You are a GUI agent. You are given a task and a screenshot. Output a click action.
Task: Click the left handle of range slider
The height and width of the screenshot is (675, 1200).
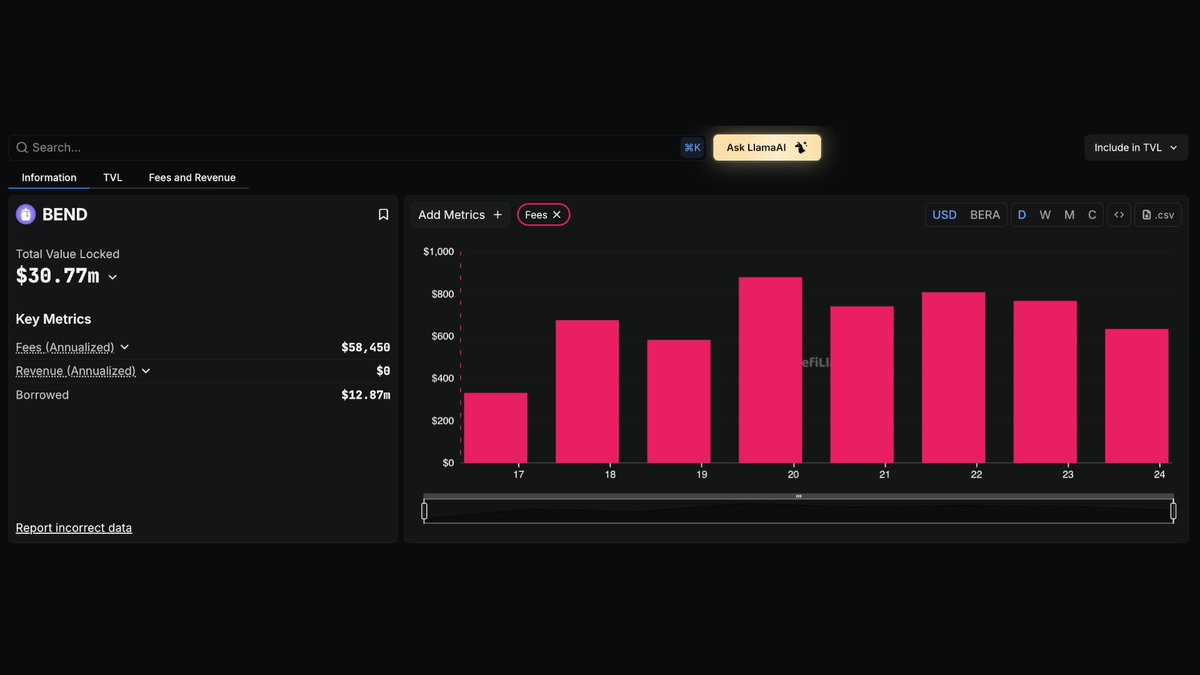(424, 511)
